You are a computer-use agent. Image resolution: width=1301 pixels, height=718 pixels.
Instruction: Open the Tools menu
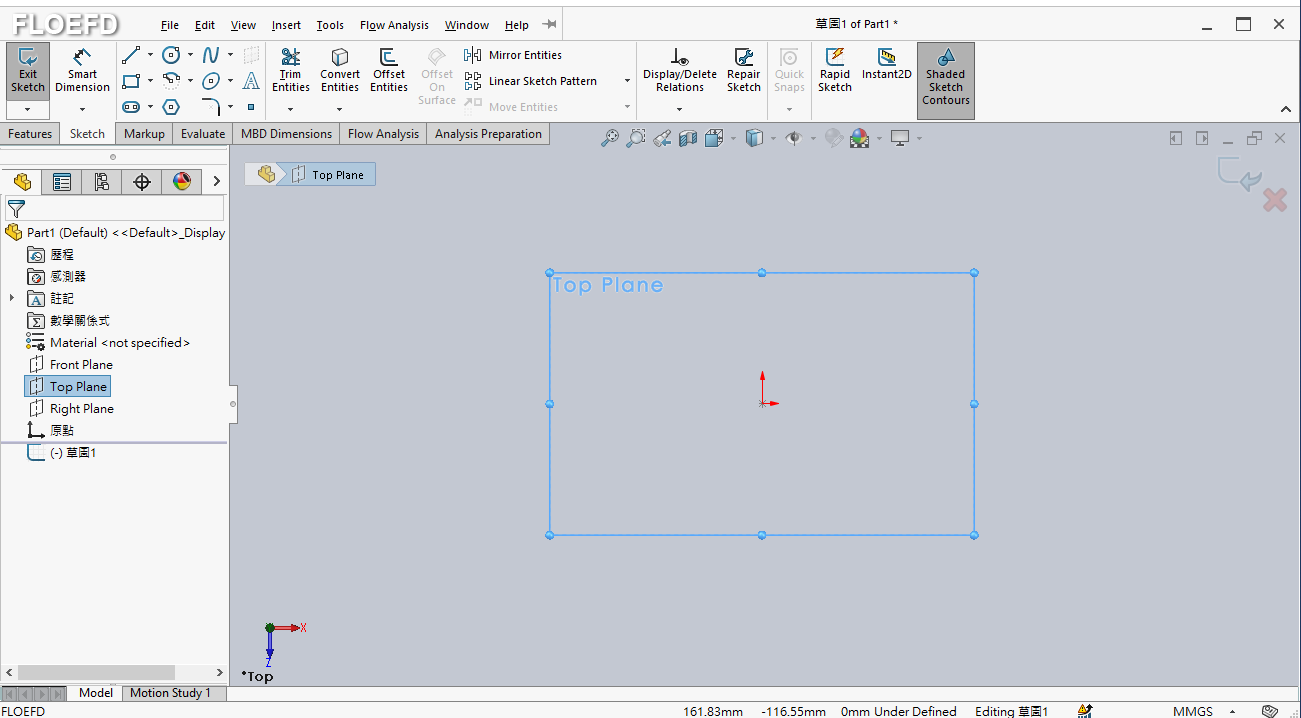pos(330,25)
